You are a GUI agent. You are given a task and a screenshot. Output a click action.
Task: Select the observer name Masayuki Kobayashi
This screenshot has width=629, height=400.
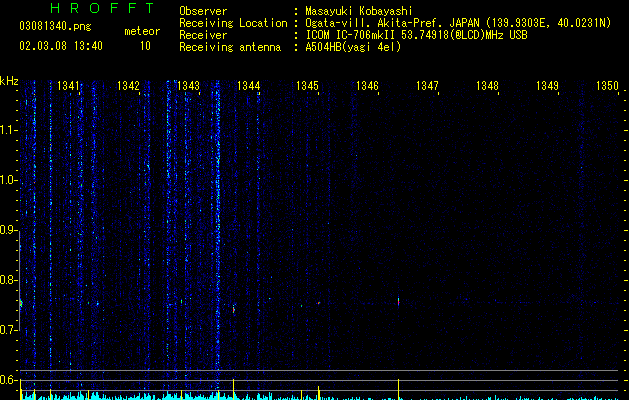(x=359, y=11)
